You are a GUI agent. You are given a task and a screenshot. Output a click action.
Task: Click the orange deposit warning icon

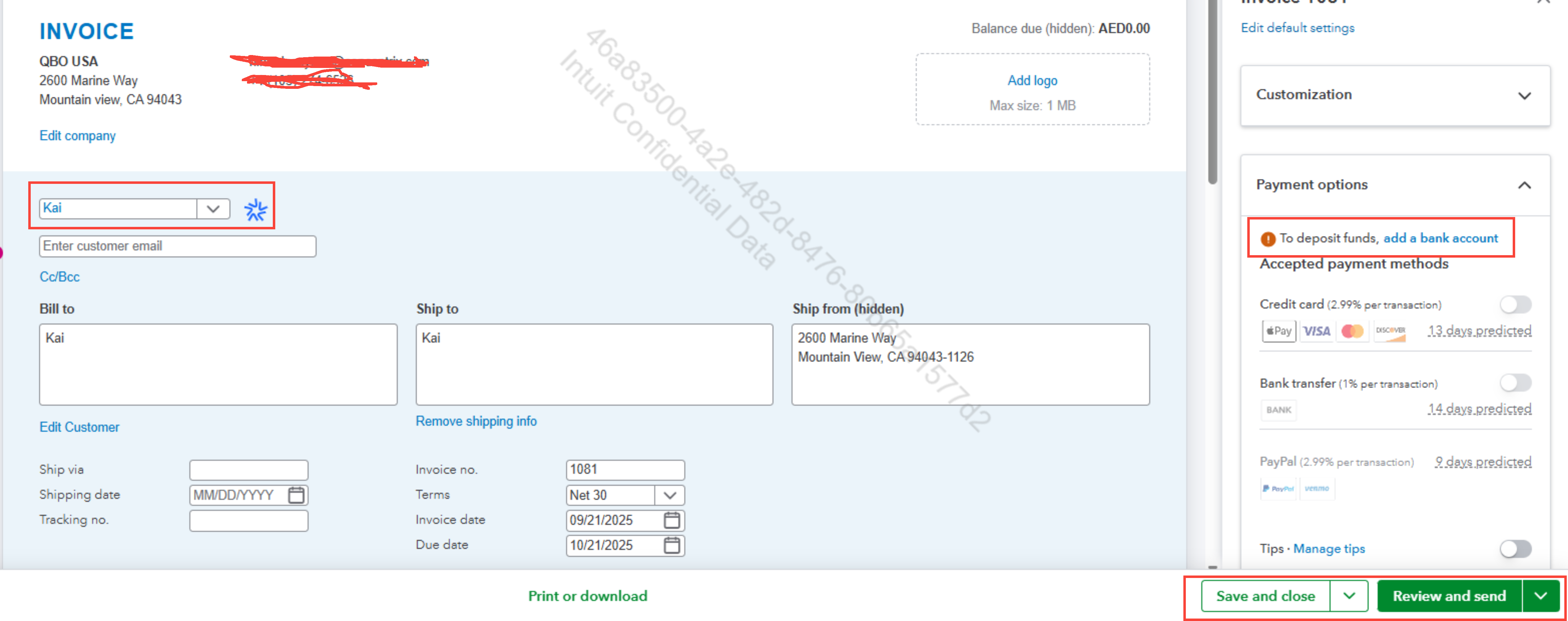(x=1268, y=239)
